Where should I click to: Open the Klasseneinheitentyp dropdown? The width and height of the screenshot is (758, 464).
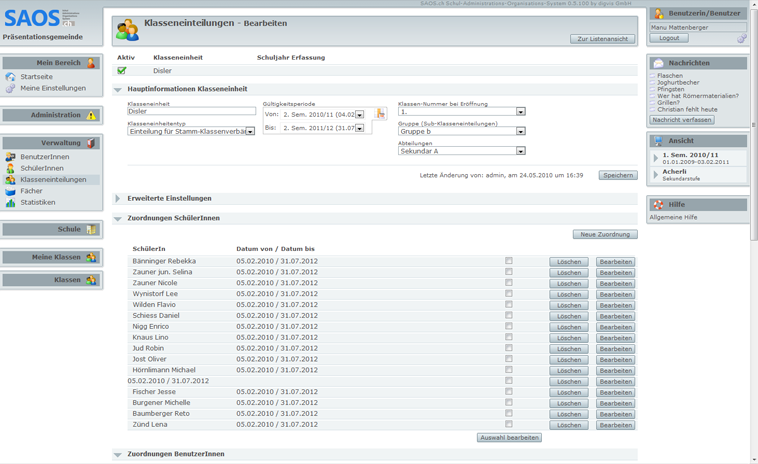click(x=250, y=131)
